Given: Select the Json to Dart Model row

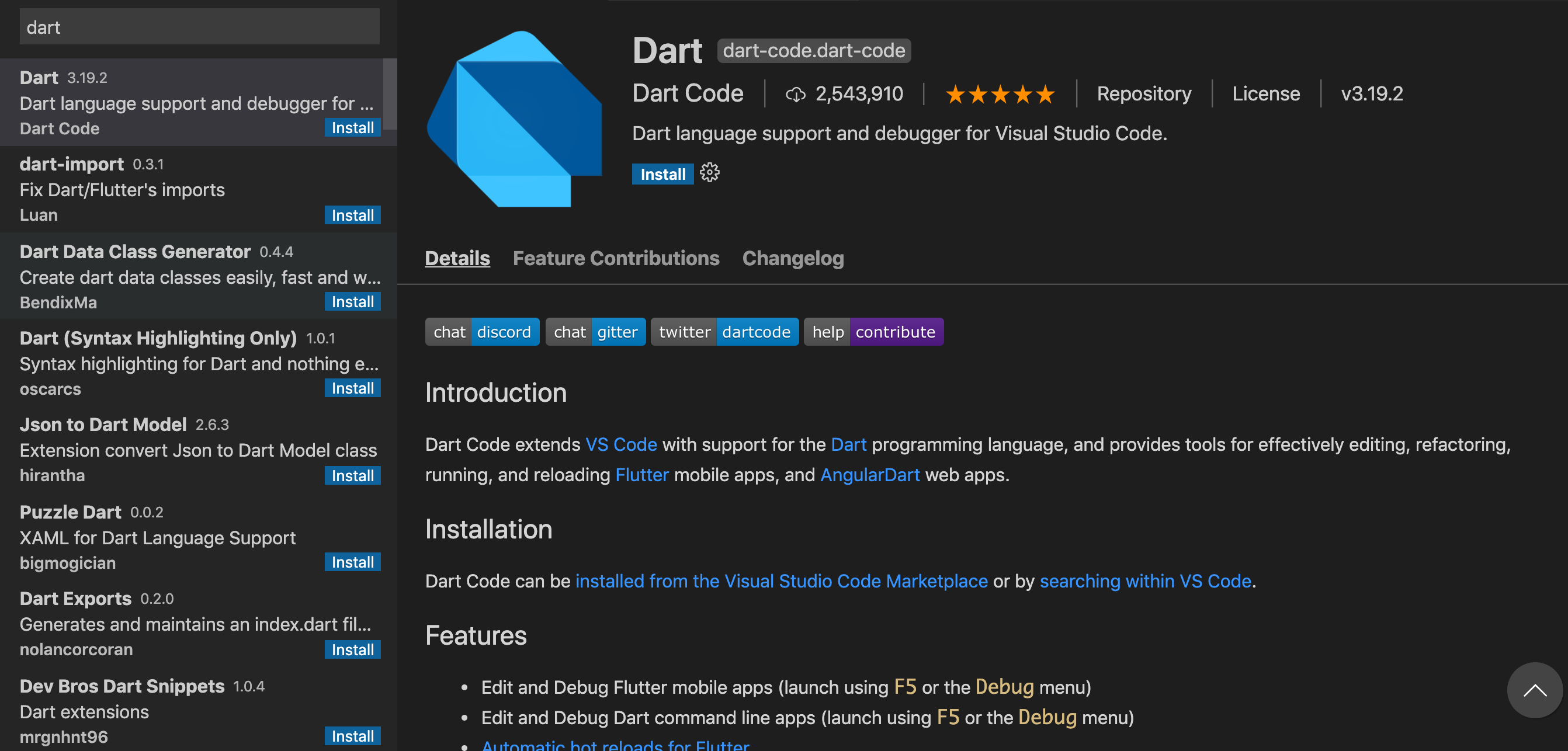Looking at the screenshot, I should click(199, 450).
